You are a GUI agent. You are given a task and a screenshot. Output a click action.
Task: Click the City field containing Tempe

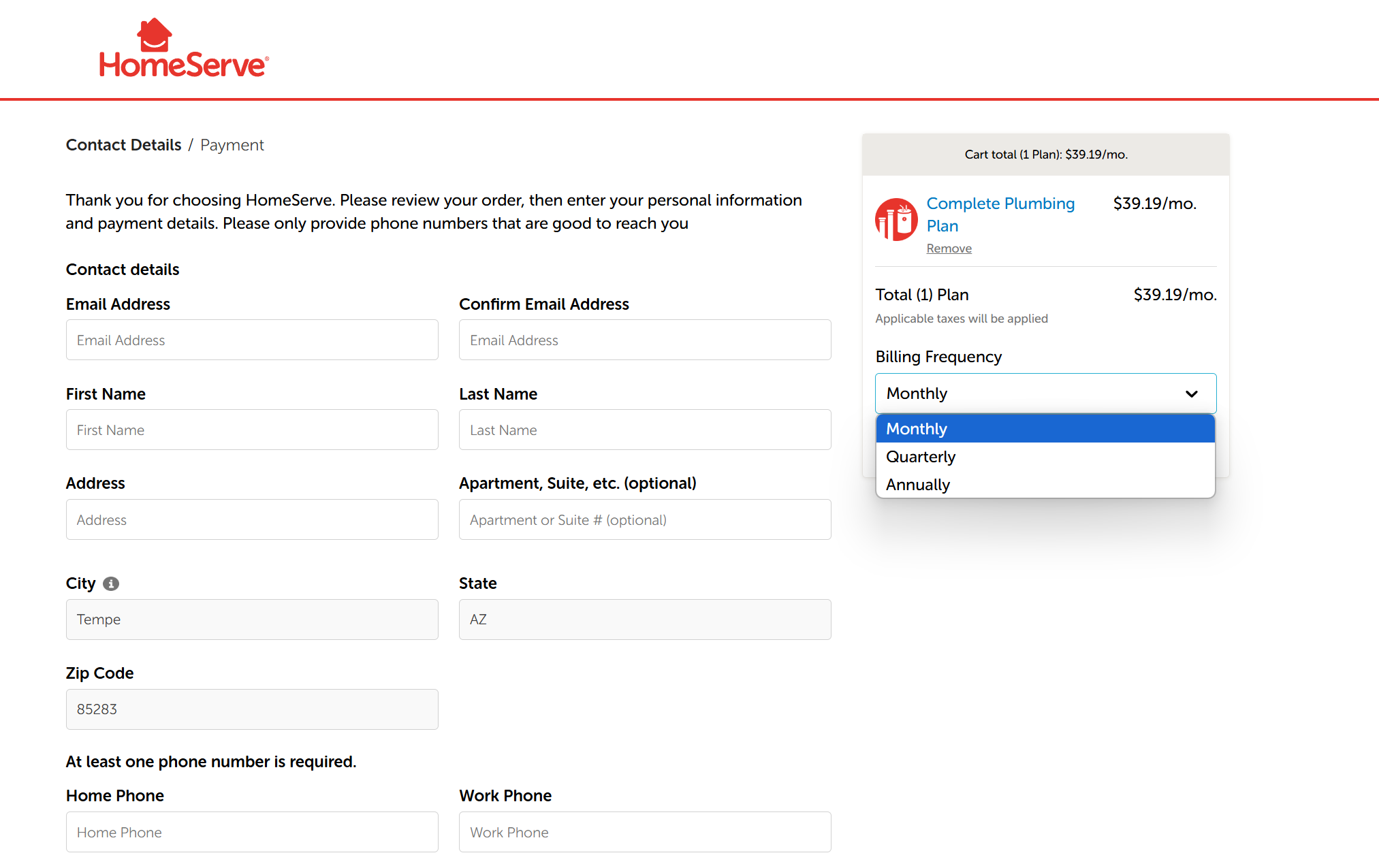252,620
